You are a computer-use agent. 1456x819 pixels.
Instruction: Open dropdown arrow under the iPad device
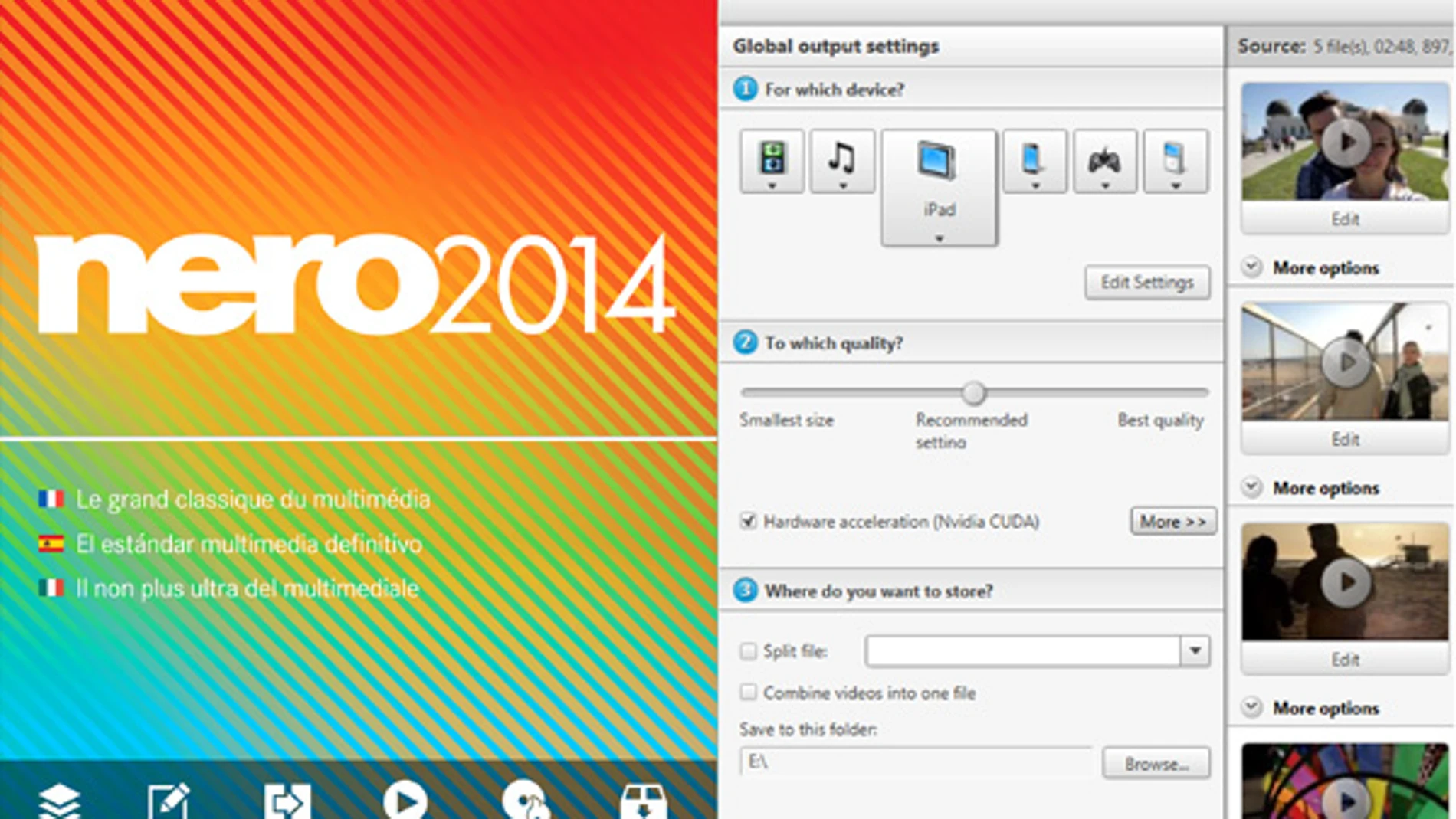pos(939,238)
